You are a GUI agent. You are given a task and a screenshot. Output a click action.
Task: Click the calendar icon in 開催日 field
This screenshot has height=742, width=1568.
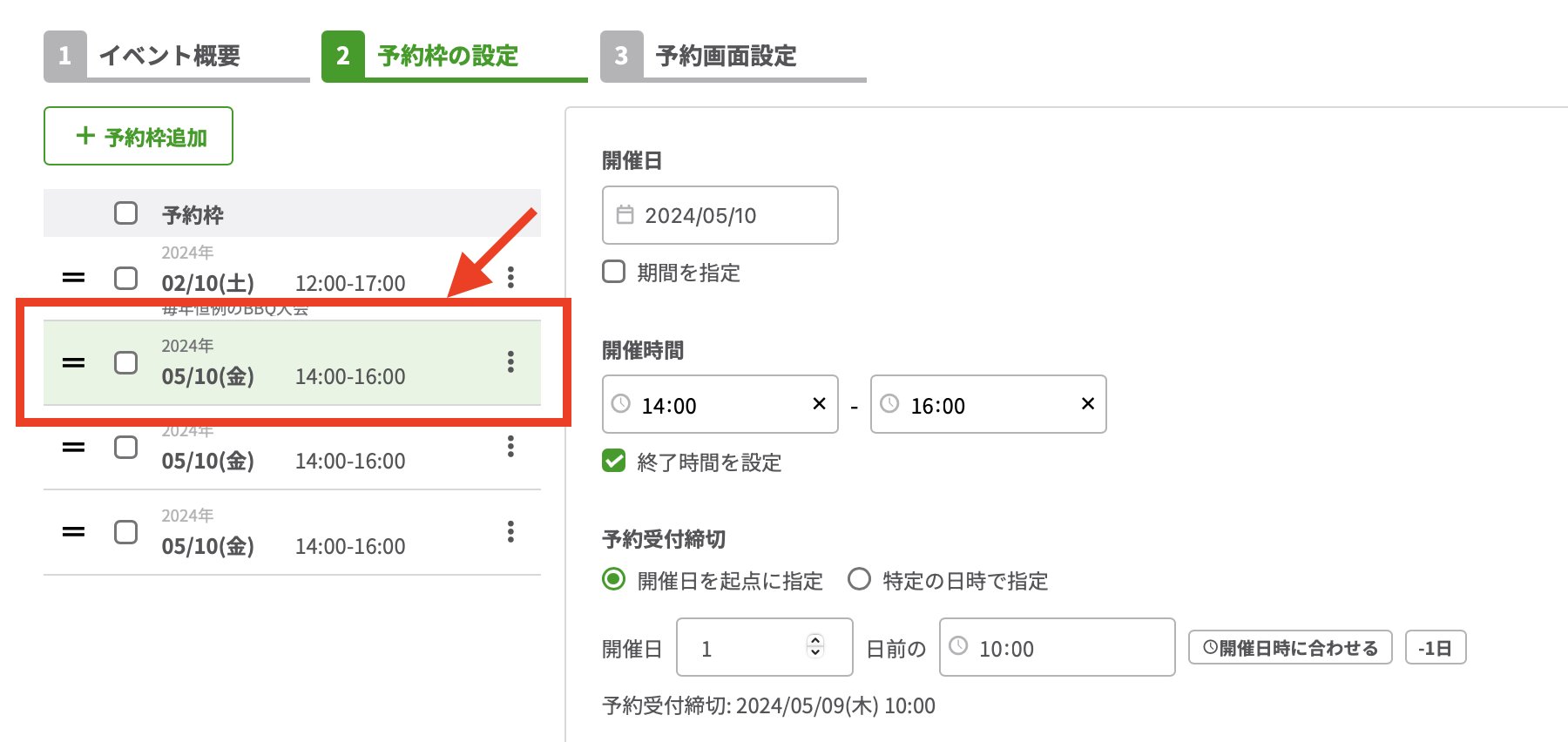[x=625, y=215]
